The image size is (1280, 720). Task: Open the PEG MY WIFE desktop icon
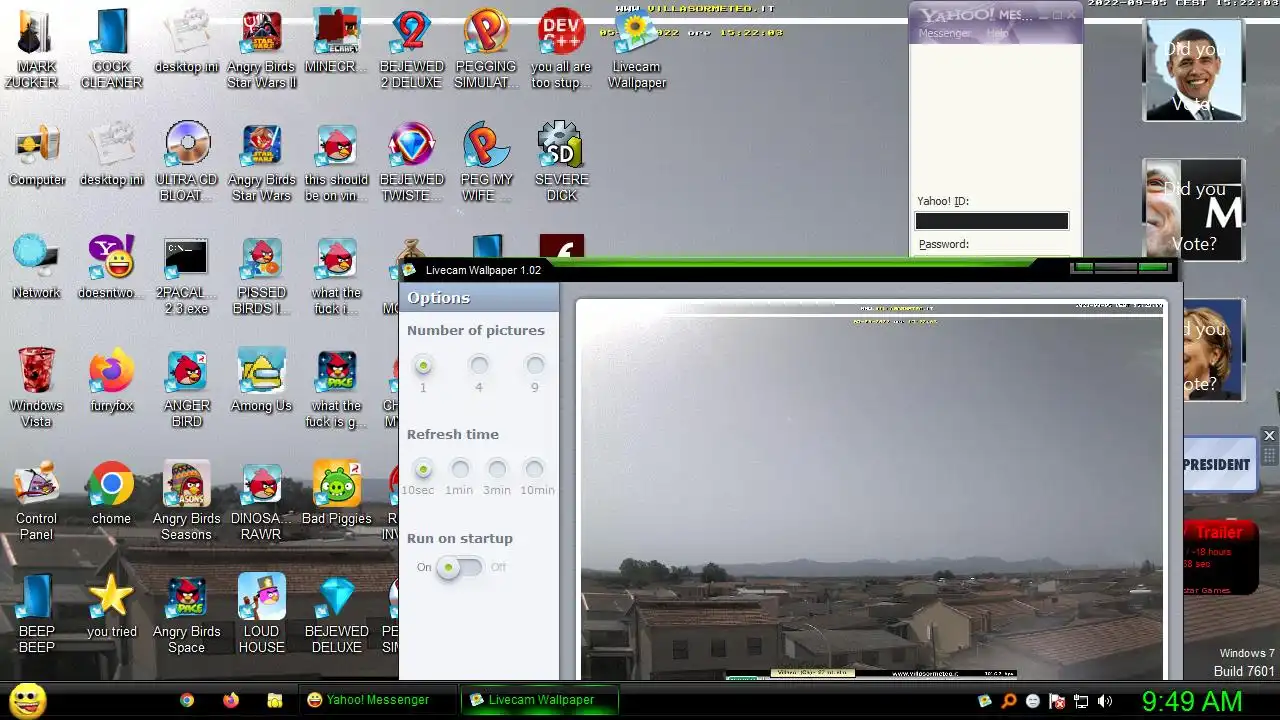tap(486, 161)
